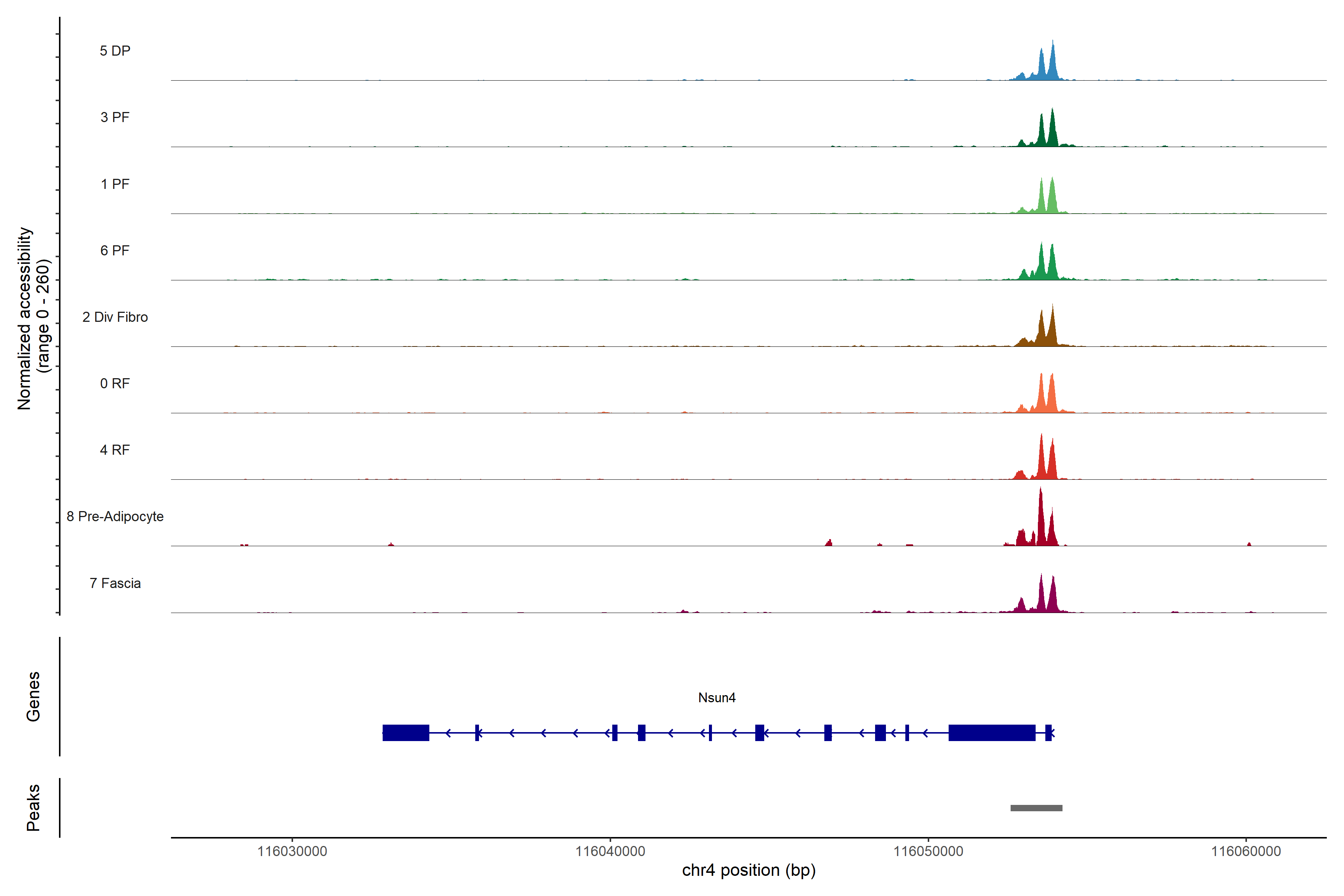
Task: Click the 6 PF track label
Action: point(115,250)
